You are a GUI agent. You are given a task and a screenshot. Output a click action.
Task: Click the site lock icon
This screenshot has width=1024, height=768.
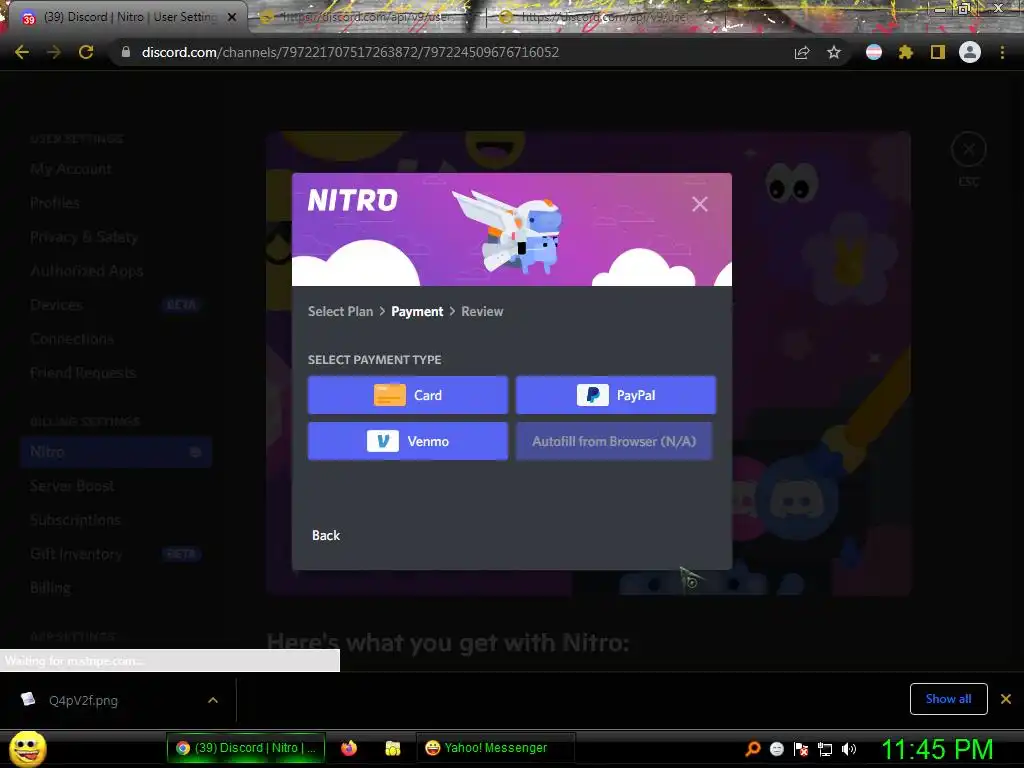pyautogui.click(x=126, y=52)
